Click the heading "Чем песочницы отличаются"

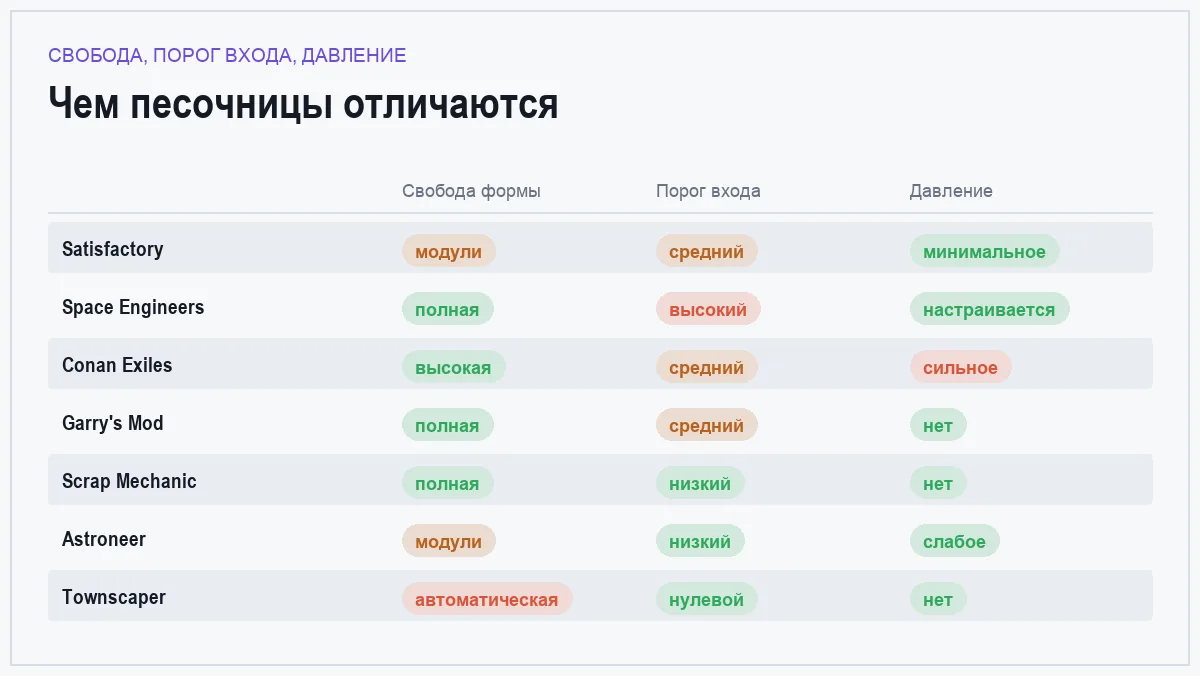click(303, 104)
